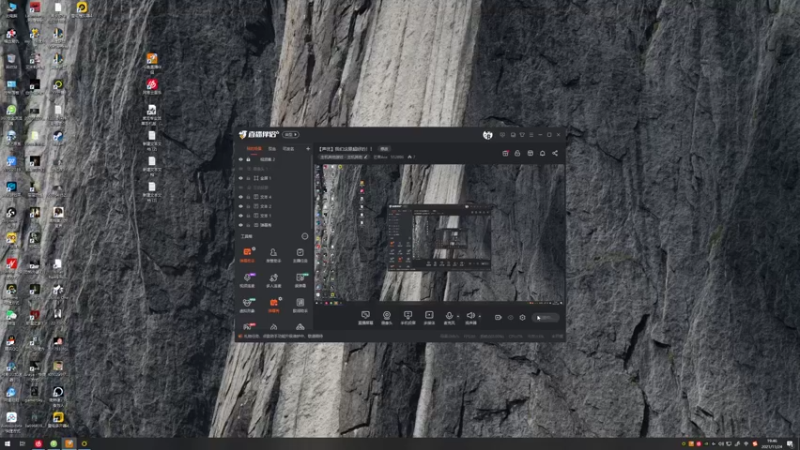Open the square chart toolbox tool
This screenshot has width=800, height=450.
(x=300, y=305)
